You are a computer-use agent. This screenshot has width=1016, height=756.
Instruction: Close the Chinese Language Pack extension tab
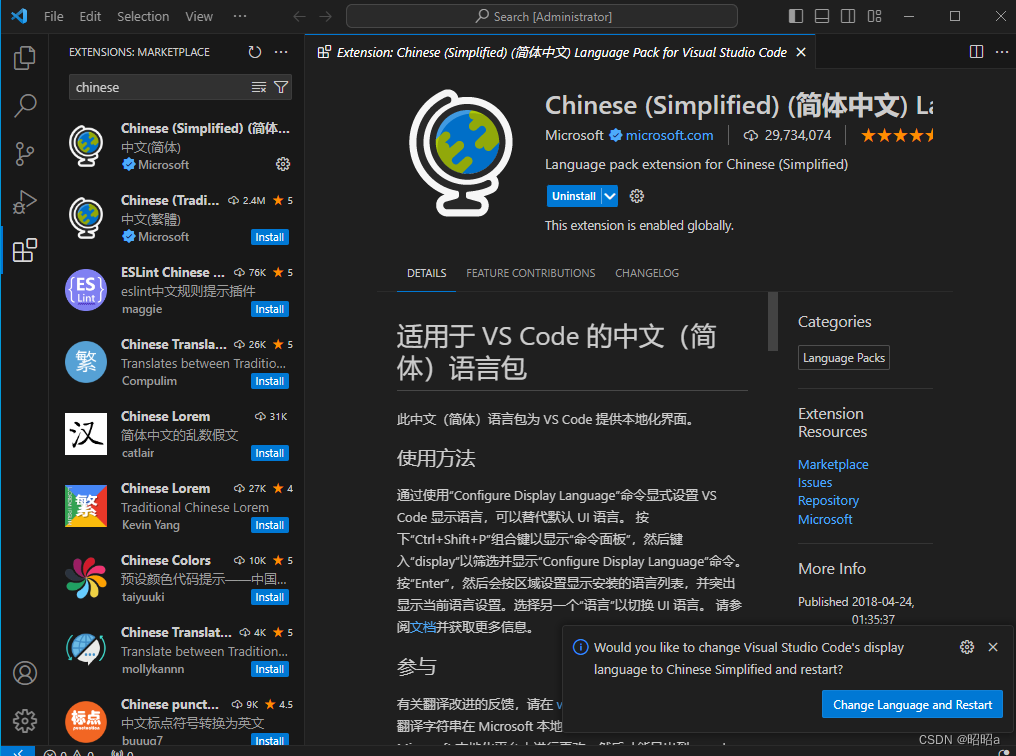click(x=801, y=52)
